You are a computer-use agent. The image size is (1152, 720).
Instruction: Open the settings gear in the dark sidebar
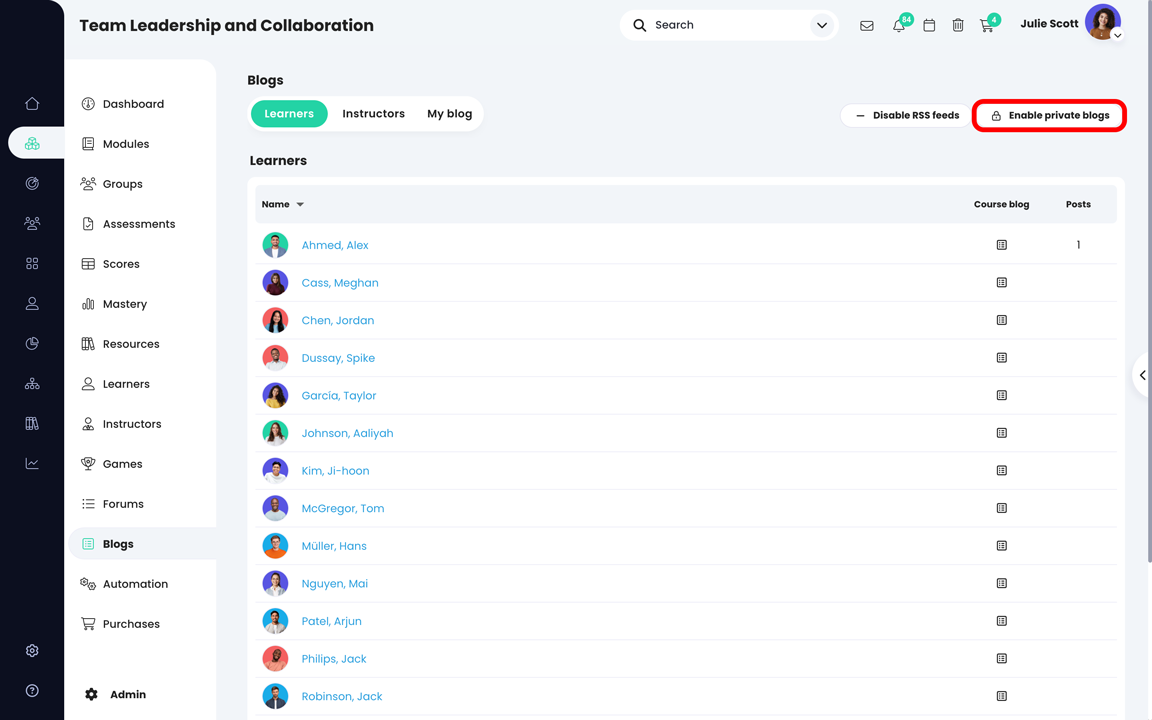32,650
